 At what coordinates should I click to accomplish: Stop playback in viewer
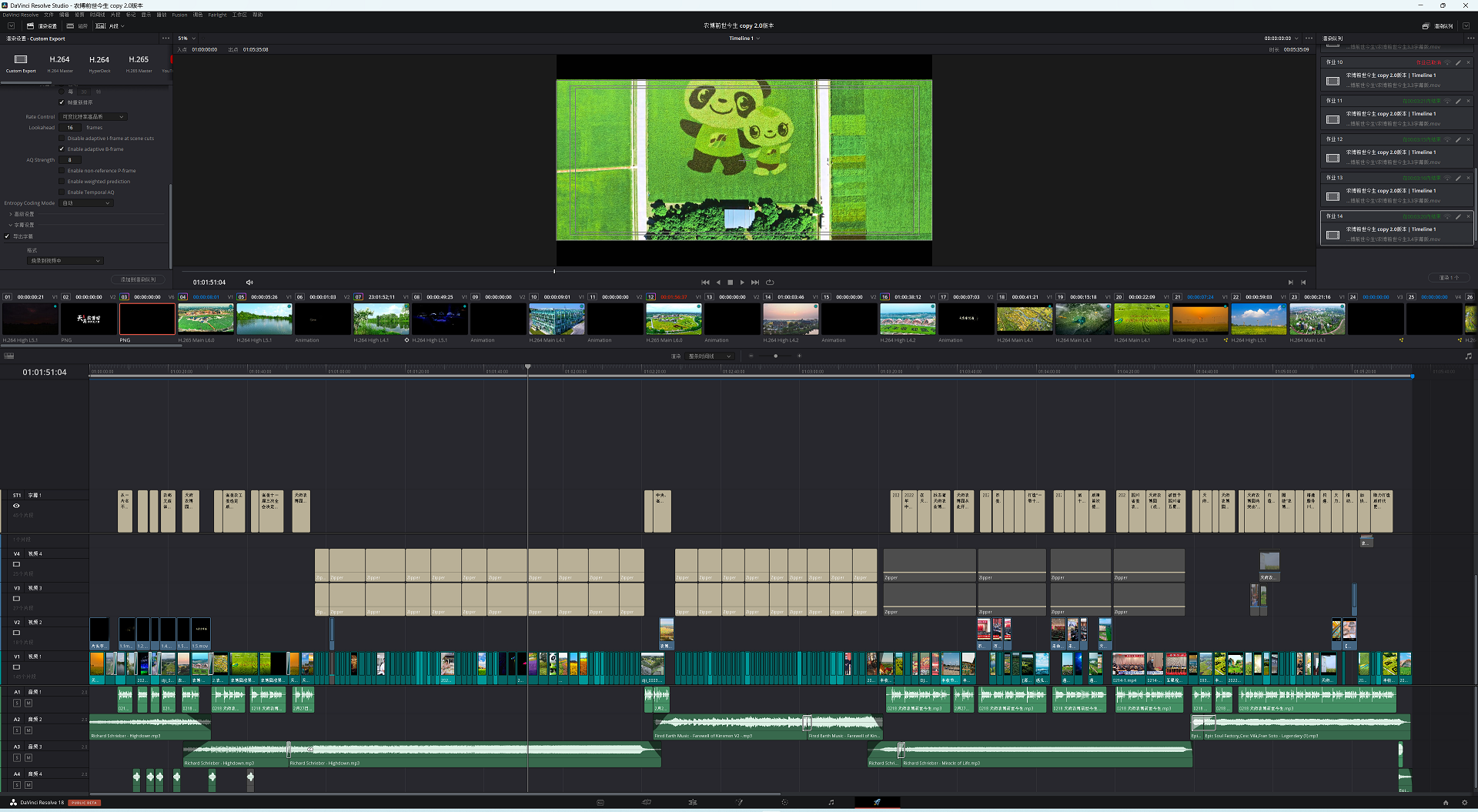click(731, 282)
